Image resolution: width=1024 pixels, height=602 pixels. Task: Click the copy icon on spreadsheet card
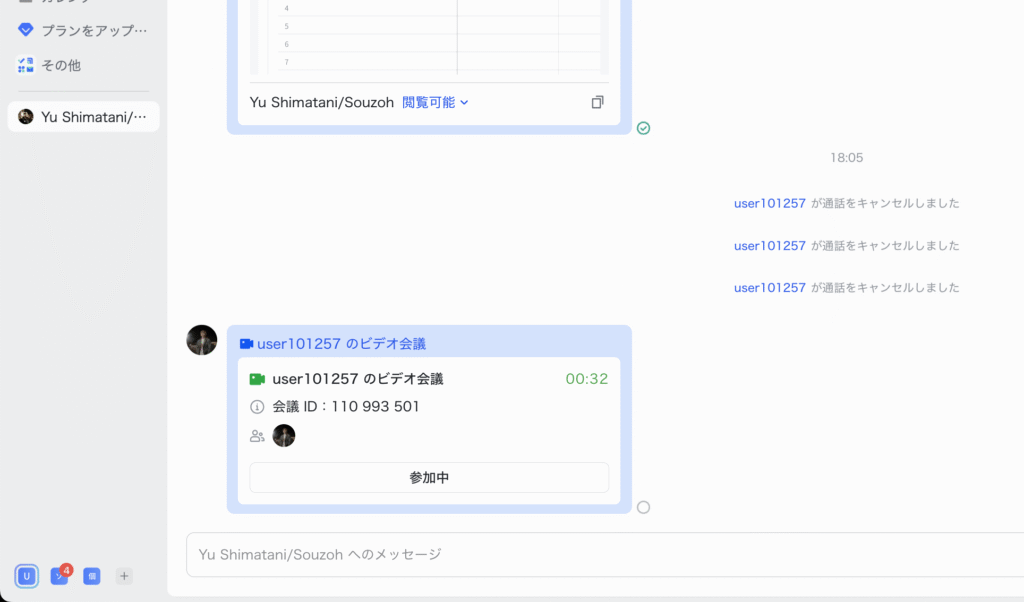click(x=598, y=102)
